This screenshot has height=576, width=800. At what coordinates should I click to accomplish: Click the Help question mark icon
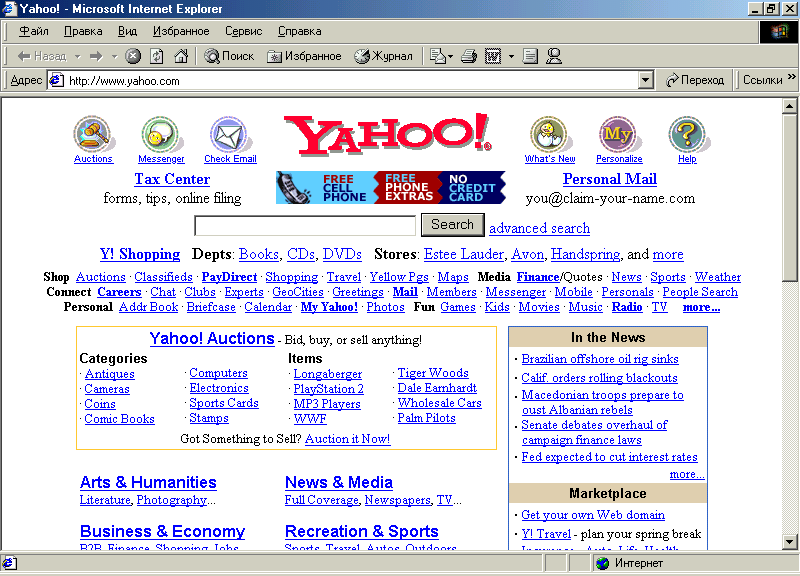[x=687, y=134]
